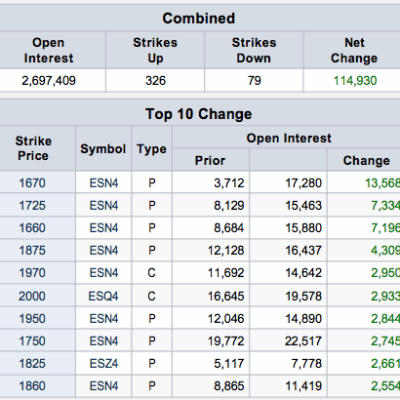The height and width of the screenshot is (400, 400).
Task: Click type C in the 2000 row
Action: 152,296
